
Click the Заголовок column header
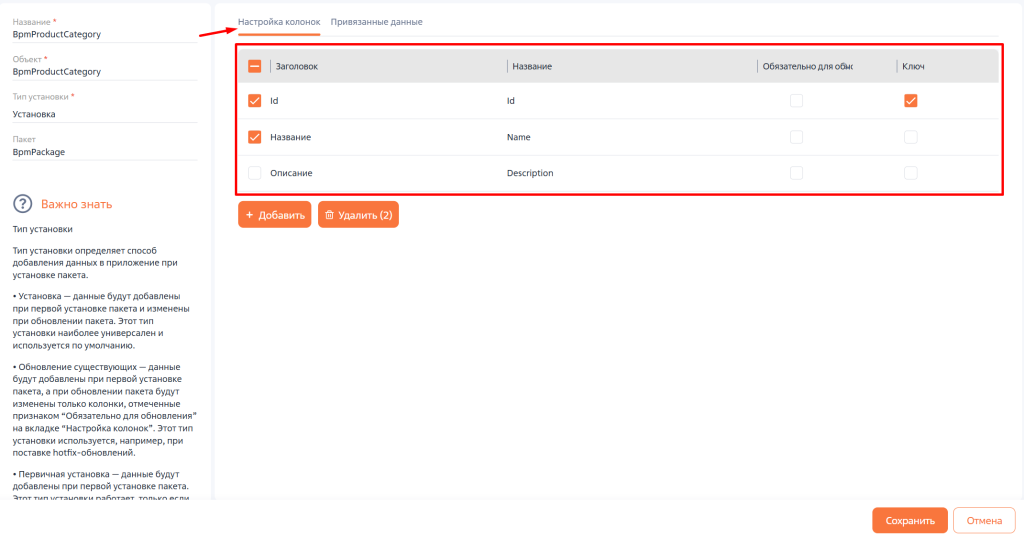(296, 66)
